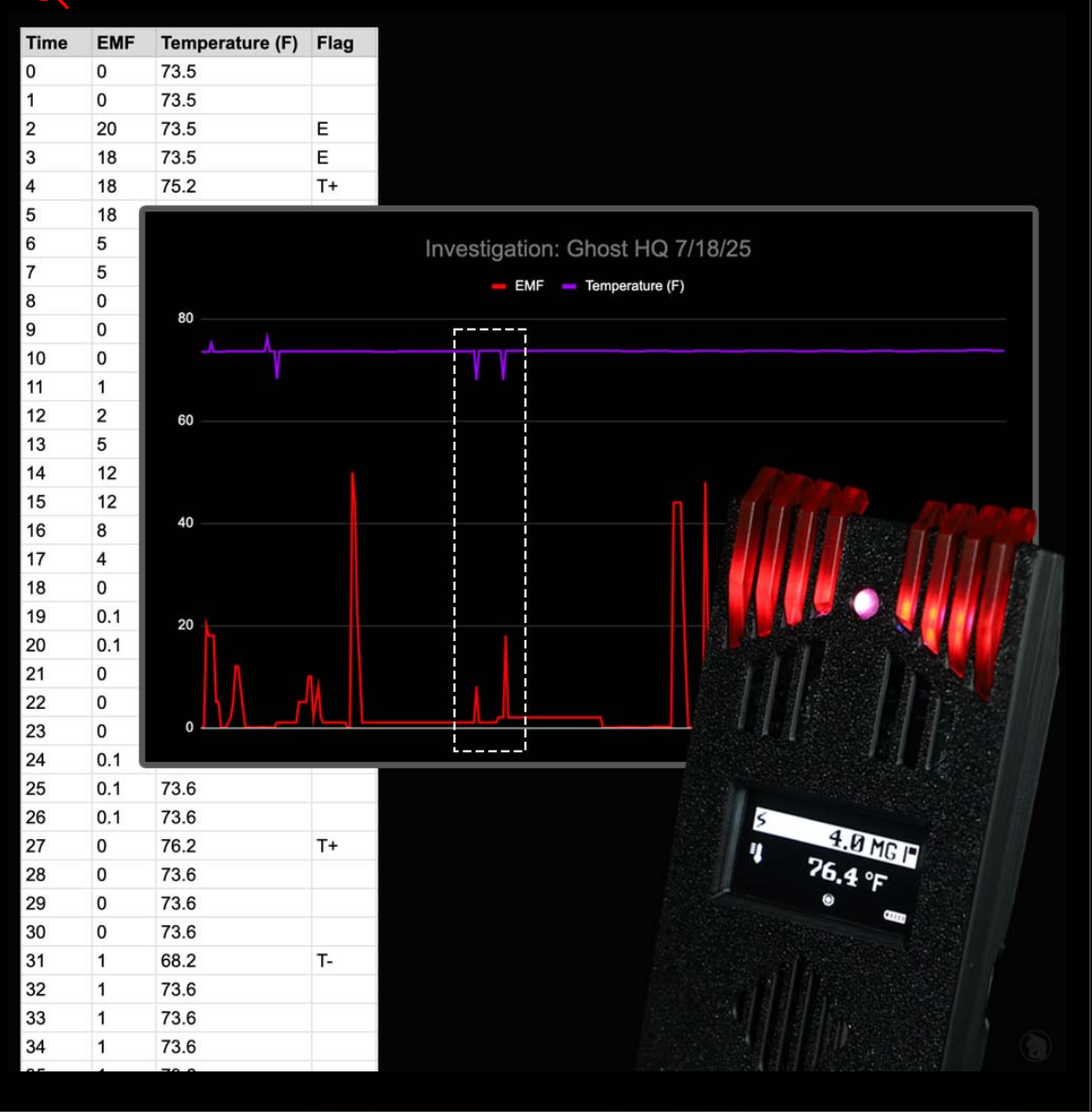Click the EMF legend label in chart

pyautogui.click(x=529, y=286)
